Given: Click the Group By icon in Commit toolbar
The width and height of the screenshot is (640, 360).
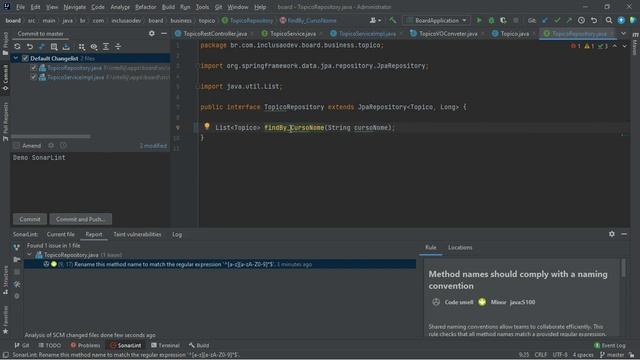Looking at the screenshot, I should coord(82,47).
